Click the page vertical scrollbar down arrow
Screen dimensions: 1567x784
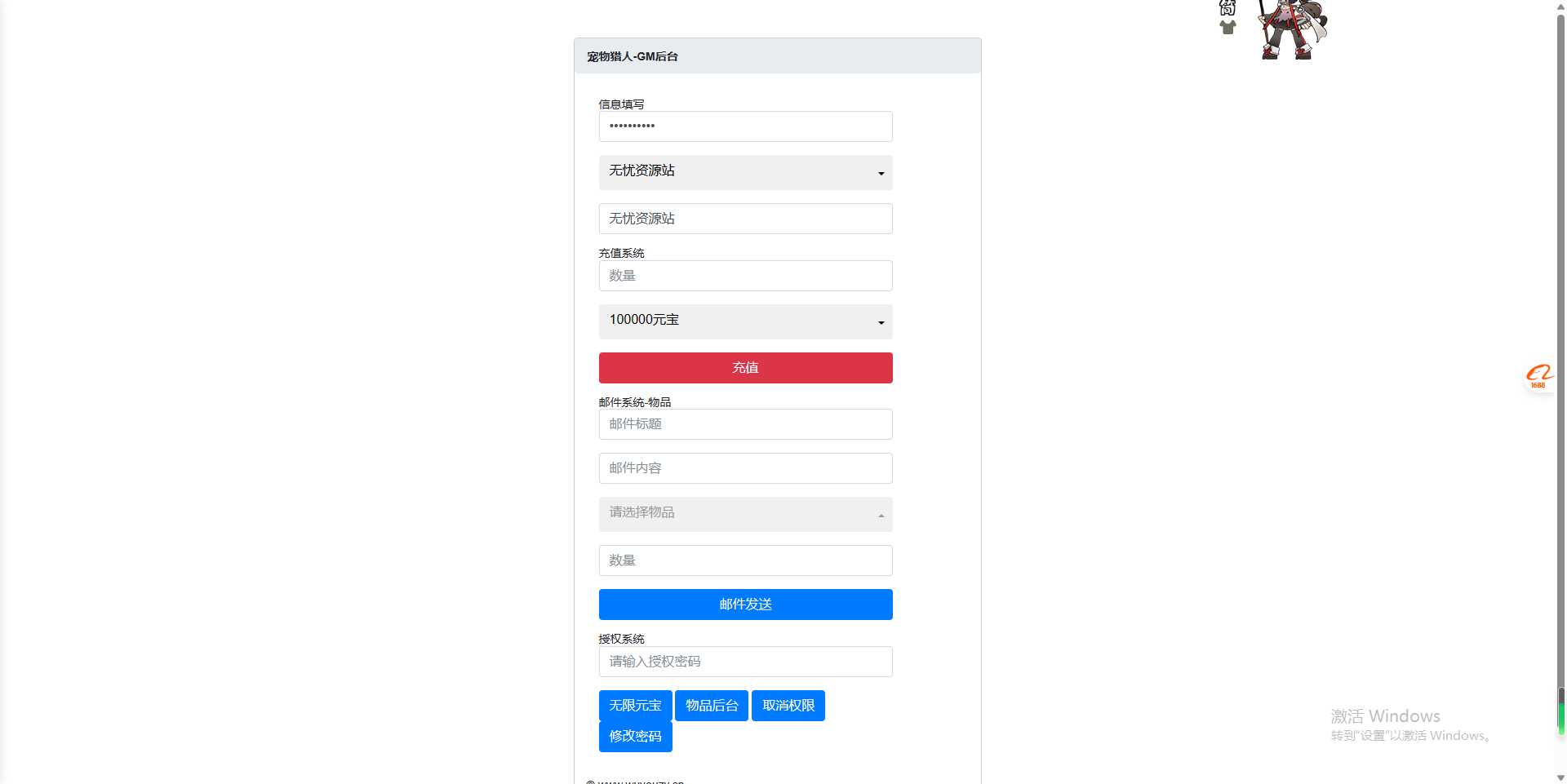pos(1560,777)
